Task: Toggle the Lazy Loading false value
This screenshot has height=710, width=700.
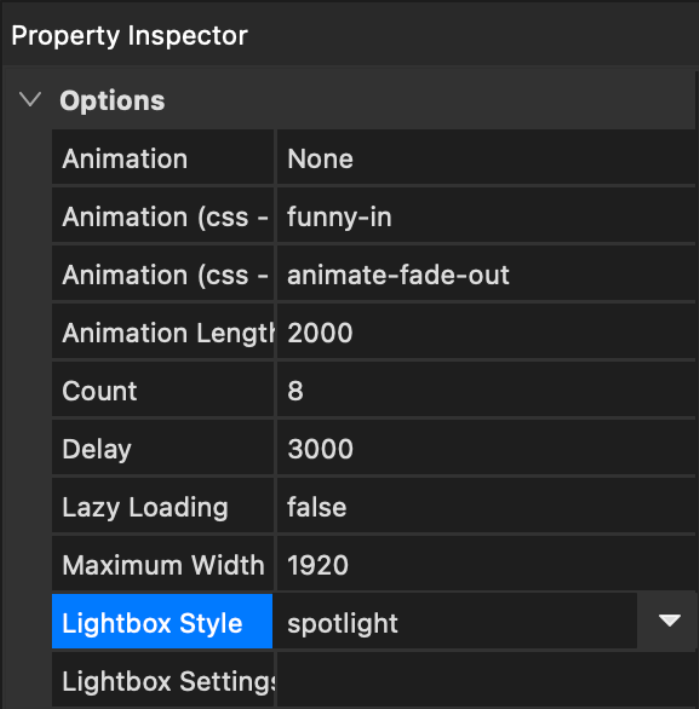Action: (x=317, y=507)
